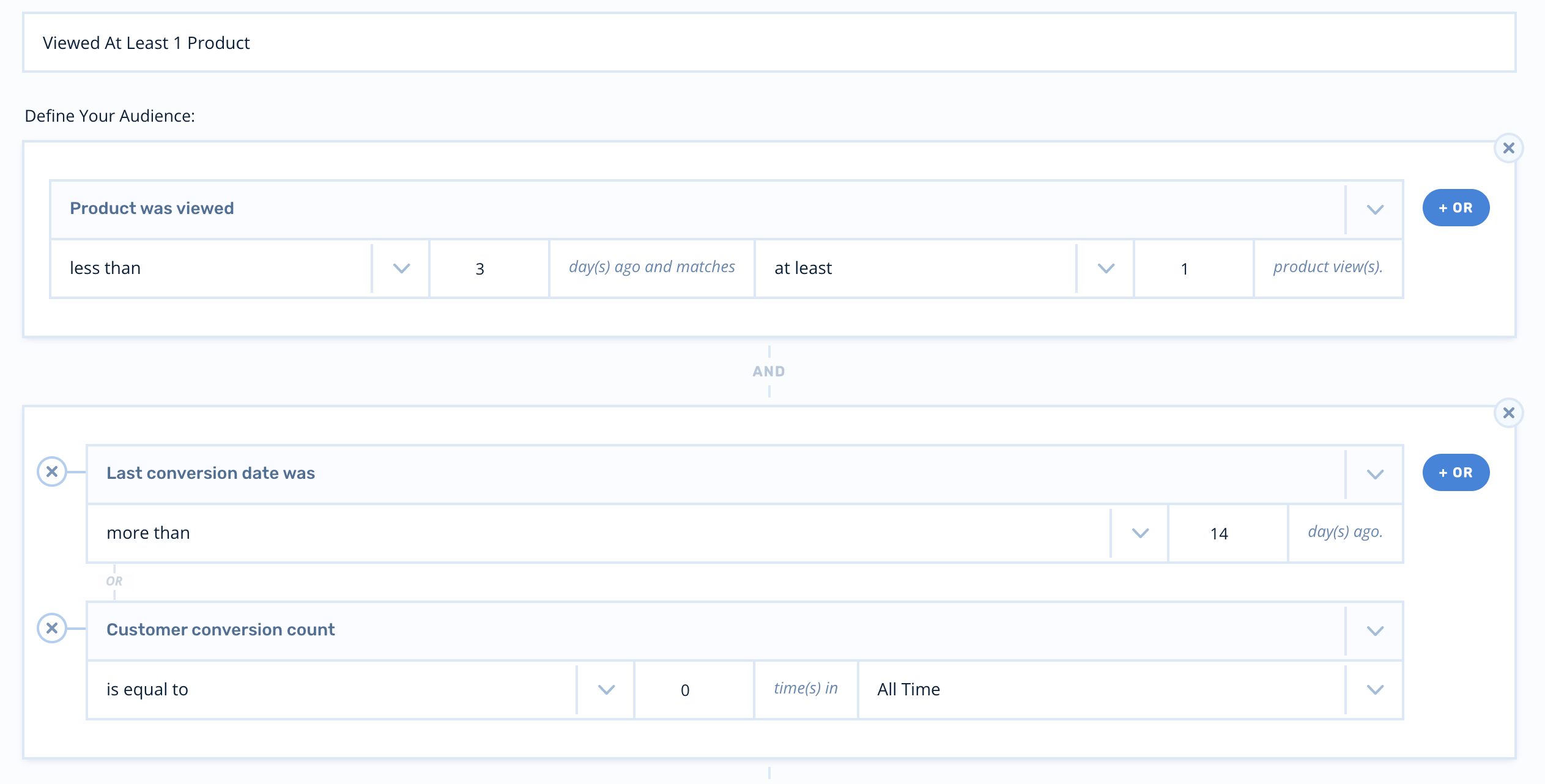This screenshot has height=784, width=1545.
Task: Remove the second audience condition group
Action: tap(1508, 413)
